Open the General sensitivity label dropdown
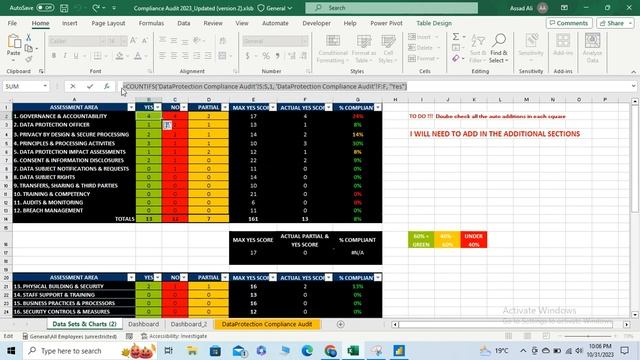 pos(275,8)
